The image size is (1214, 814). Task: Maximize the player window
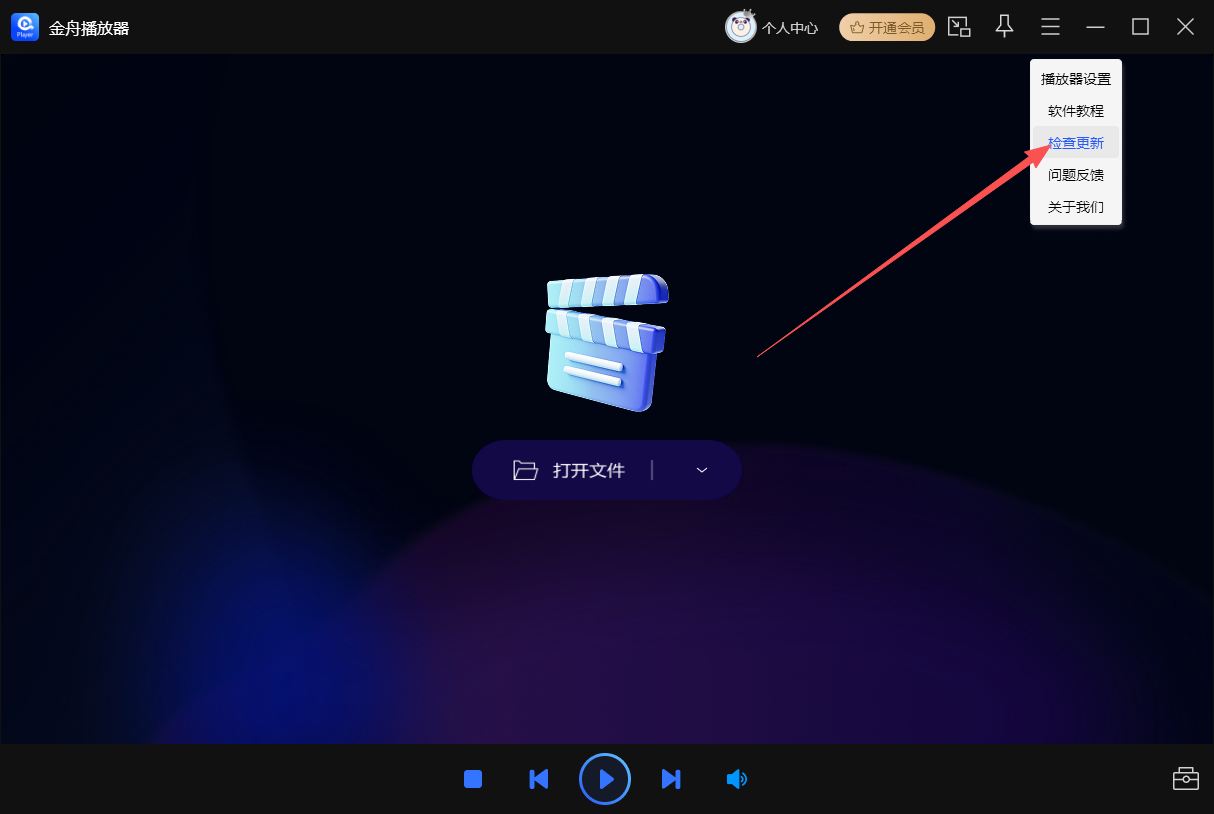point(1140,27)
